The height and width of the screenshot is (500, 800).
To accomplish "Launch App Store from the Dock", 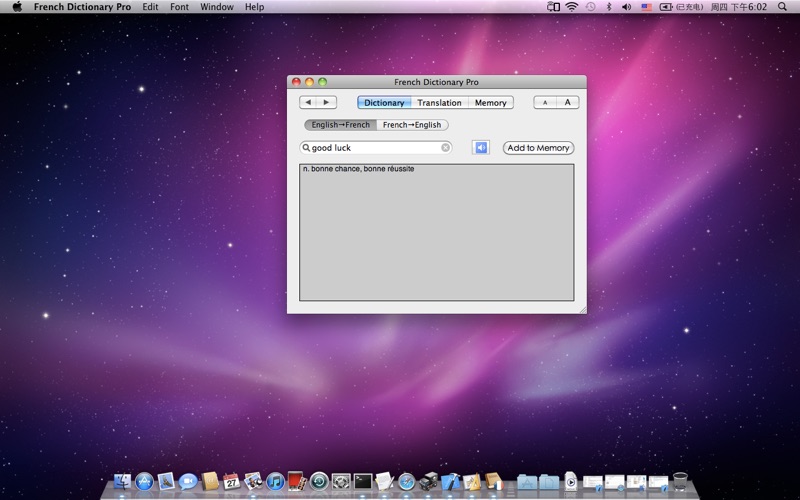I will point(144,482).
